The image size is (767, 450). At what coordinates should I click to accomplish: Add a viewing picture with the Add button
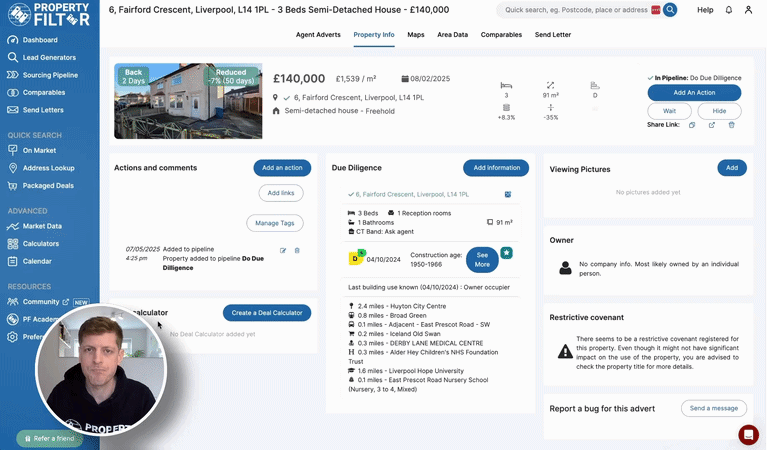[x=732, y=168]
